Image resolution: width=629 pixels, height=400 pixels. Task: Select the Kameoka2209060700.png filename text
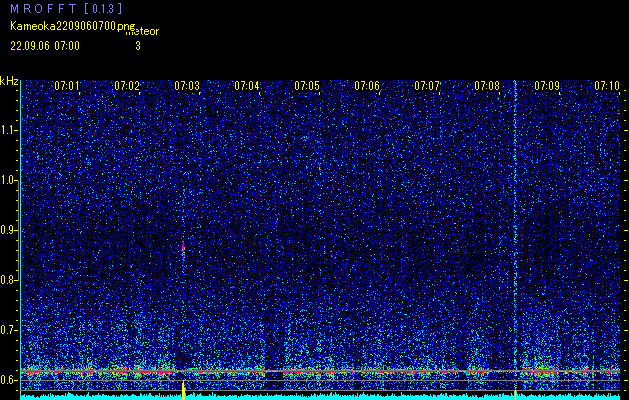pyautogui.click(x=74, y=26)
